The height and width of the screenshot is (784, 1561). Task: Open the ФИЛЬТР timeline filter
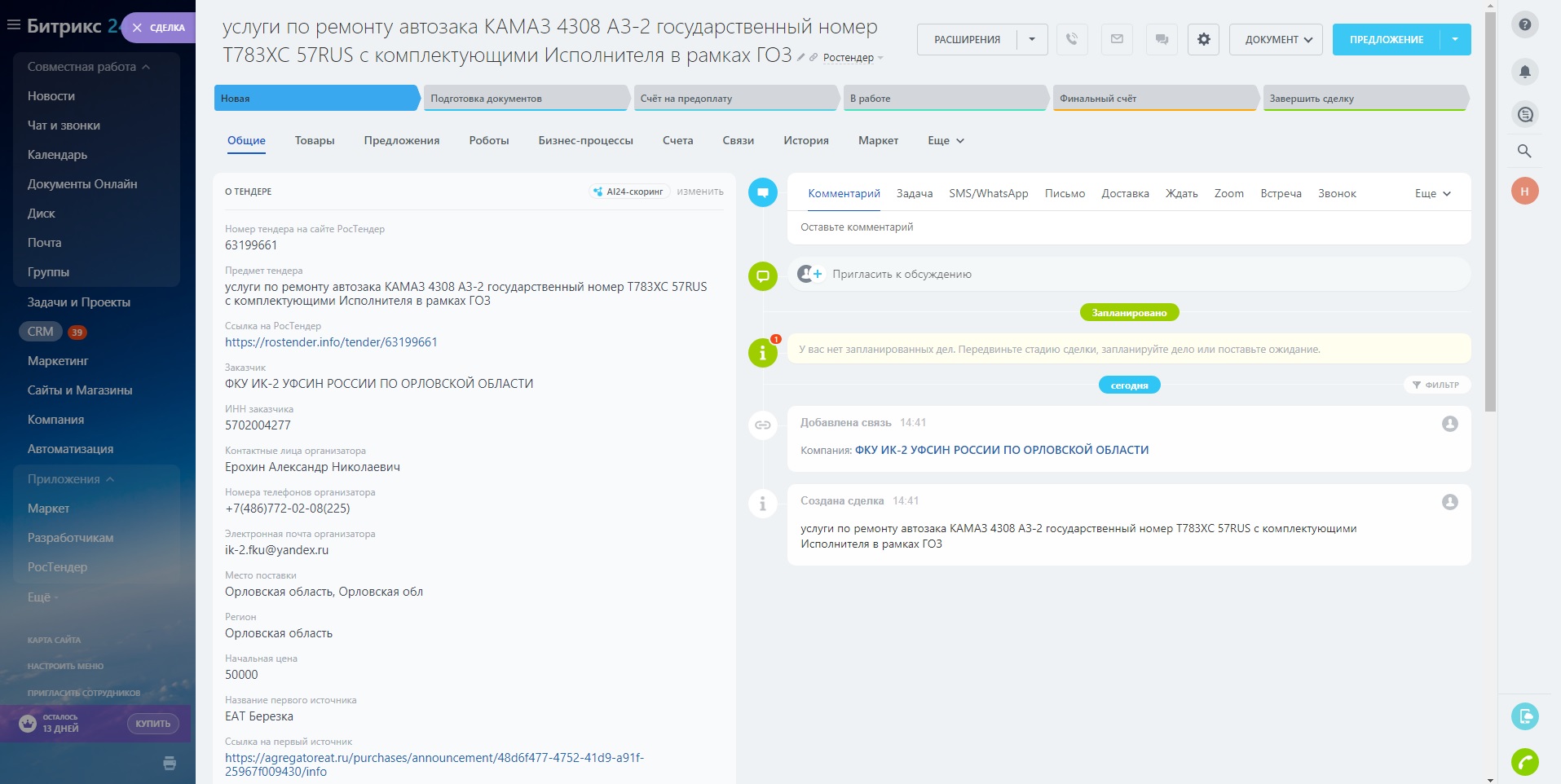pyautogui.click(x=1436, y=385)
